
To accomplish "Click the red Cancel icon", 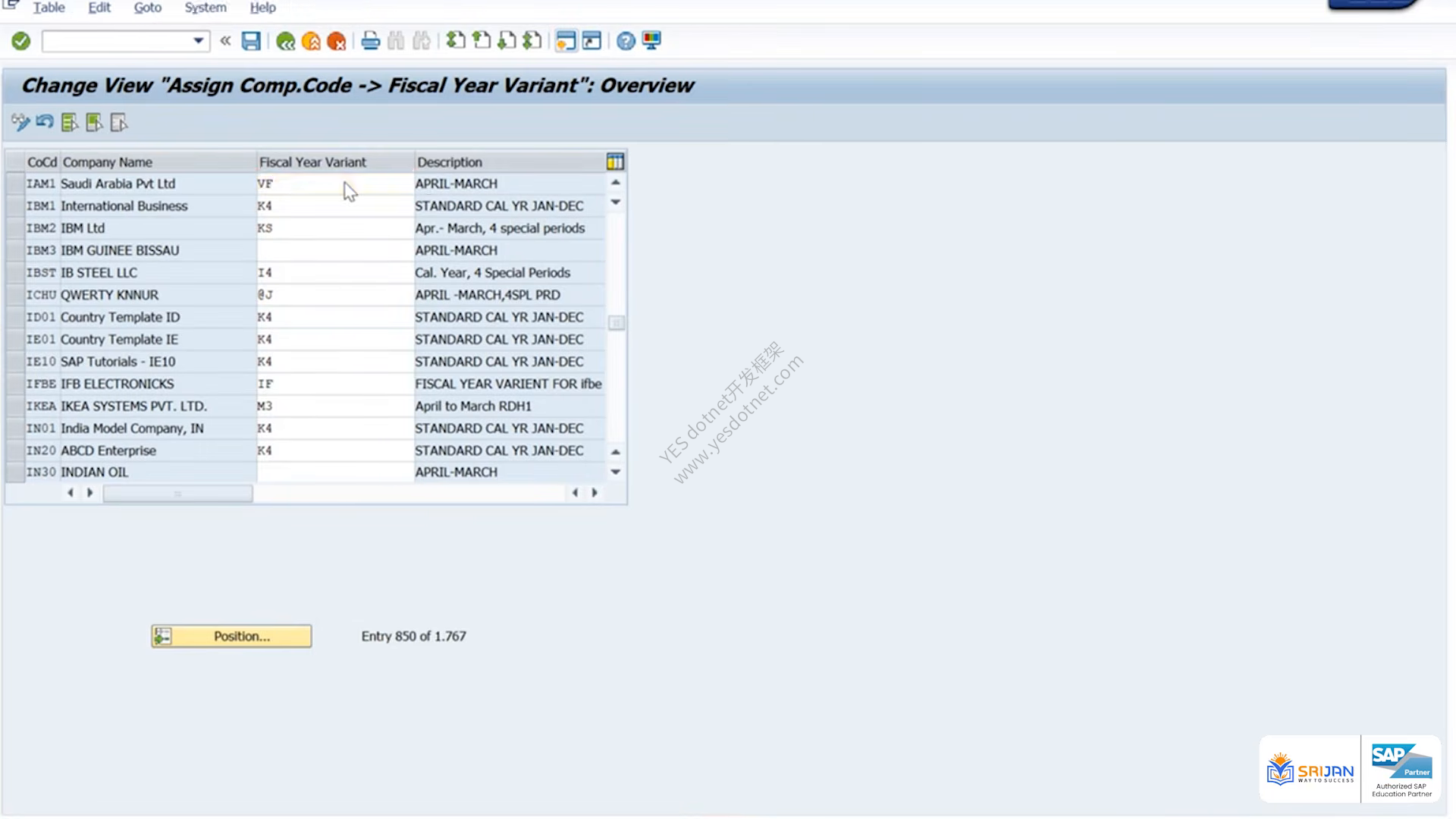I will point(337,41).
